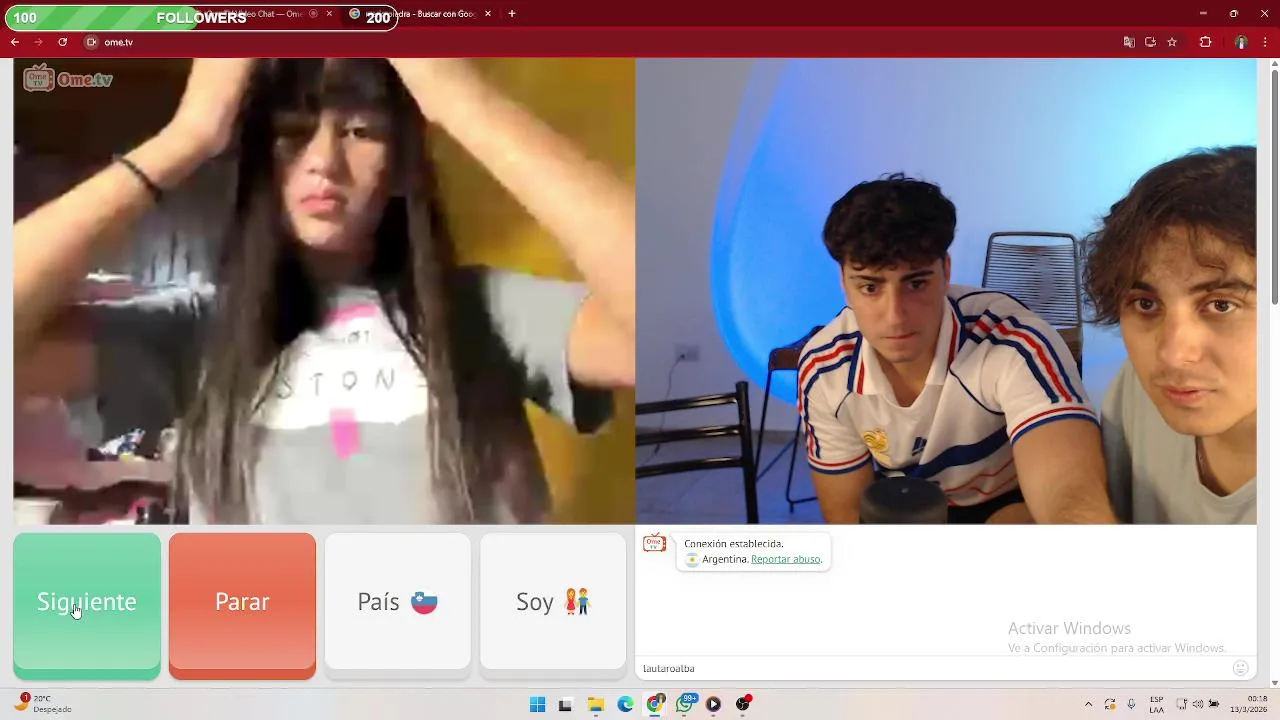1280x720 pixels.
Task: Click your own webcam video feed
Action: click(946, 291)
